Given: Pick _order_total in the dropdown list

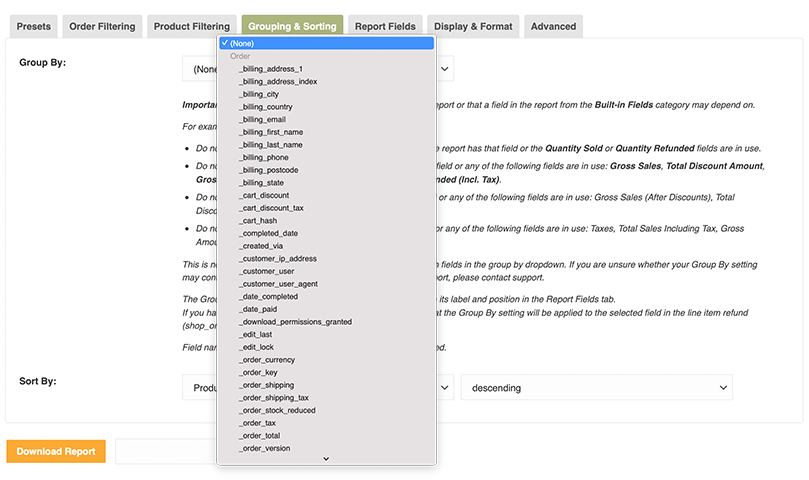Looking at the screenshot, I should pyautogui.click(x=259, y=436).
